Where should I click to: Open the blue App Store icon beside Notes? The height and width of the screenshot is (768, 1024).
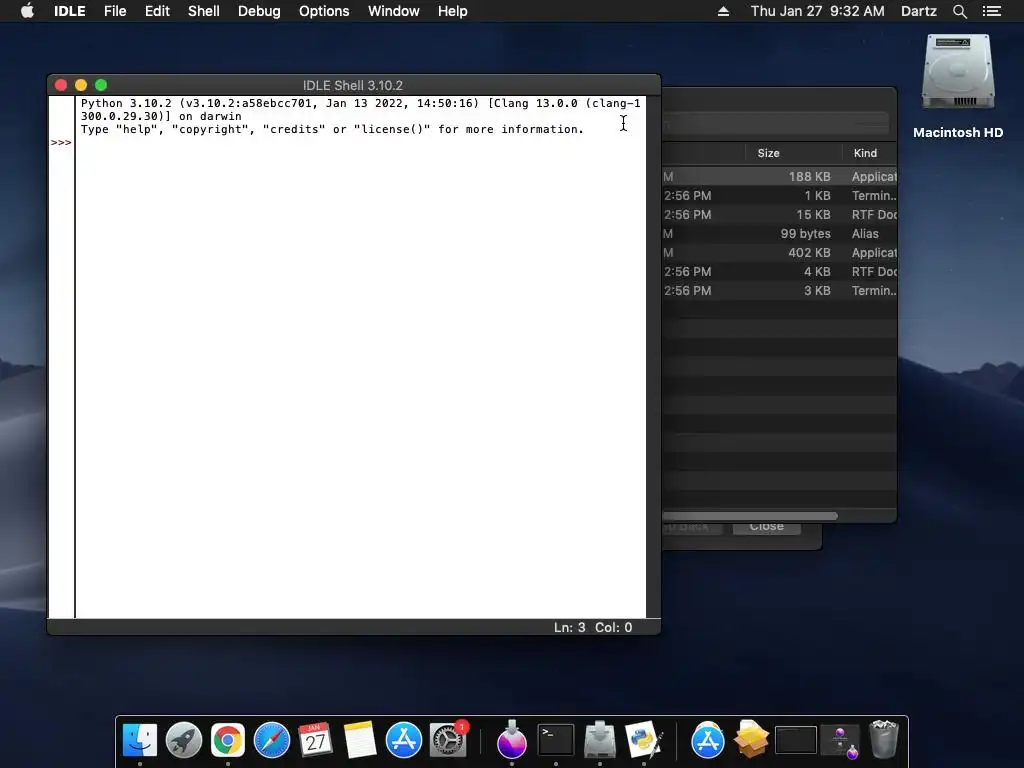coord(404,740)
